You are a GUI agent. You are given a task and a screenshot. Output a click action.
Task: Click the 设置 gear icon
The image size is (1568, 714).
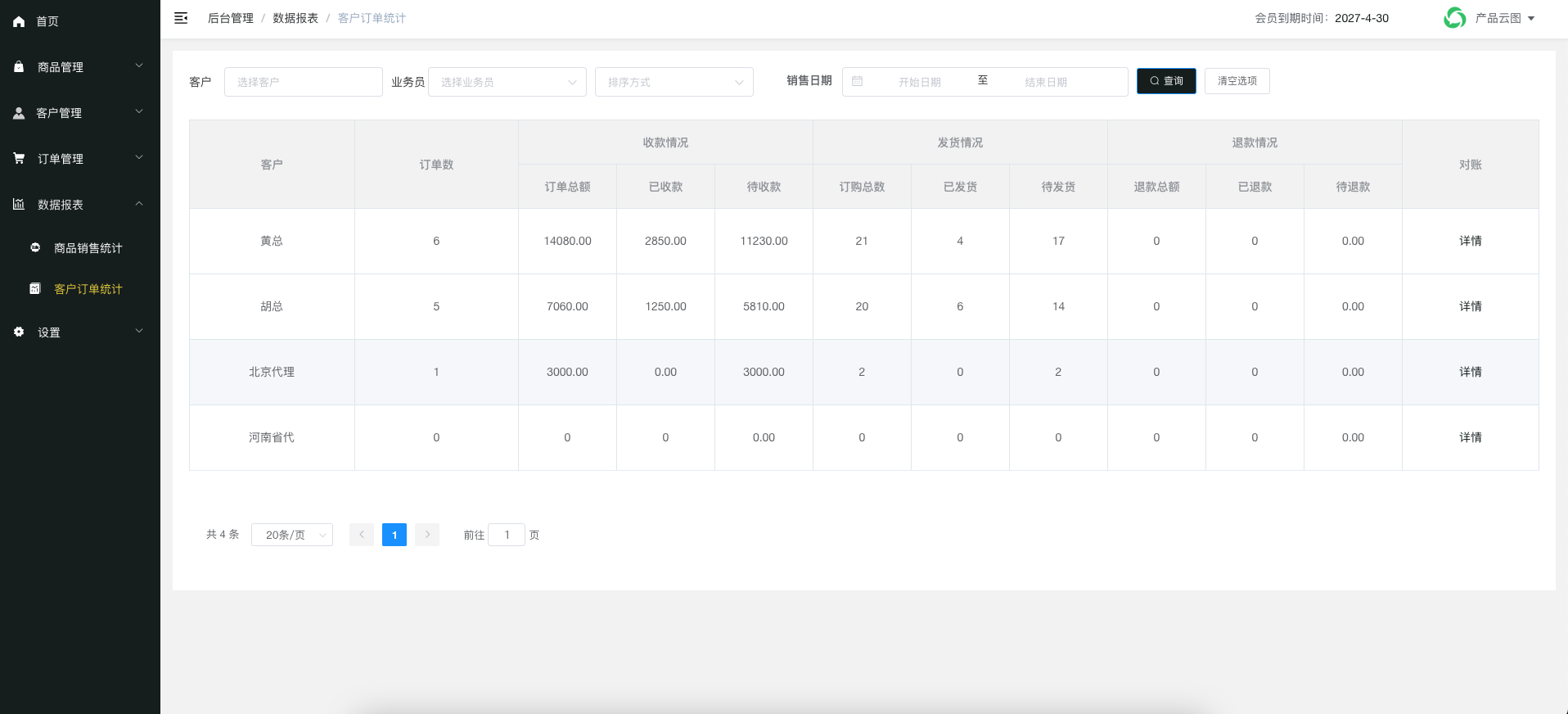[x=19, y=332]
